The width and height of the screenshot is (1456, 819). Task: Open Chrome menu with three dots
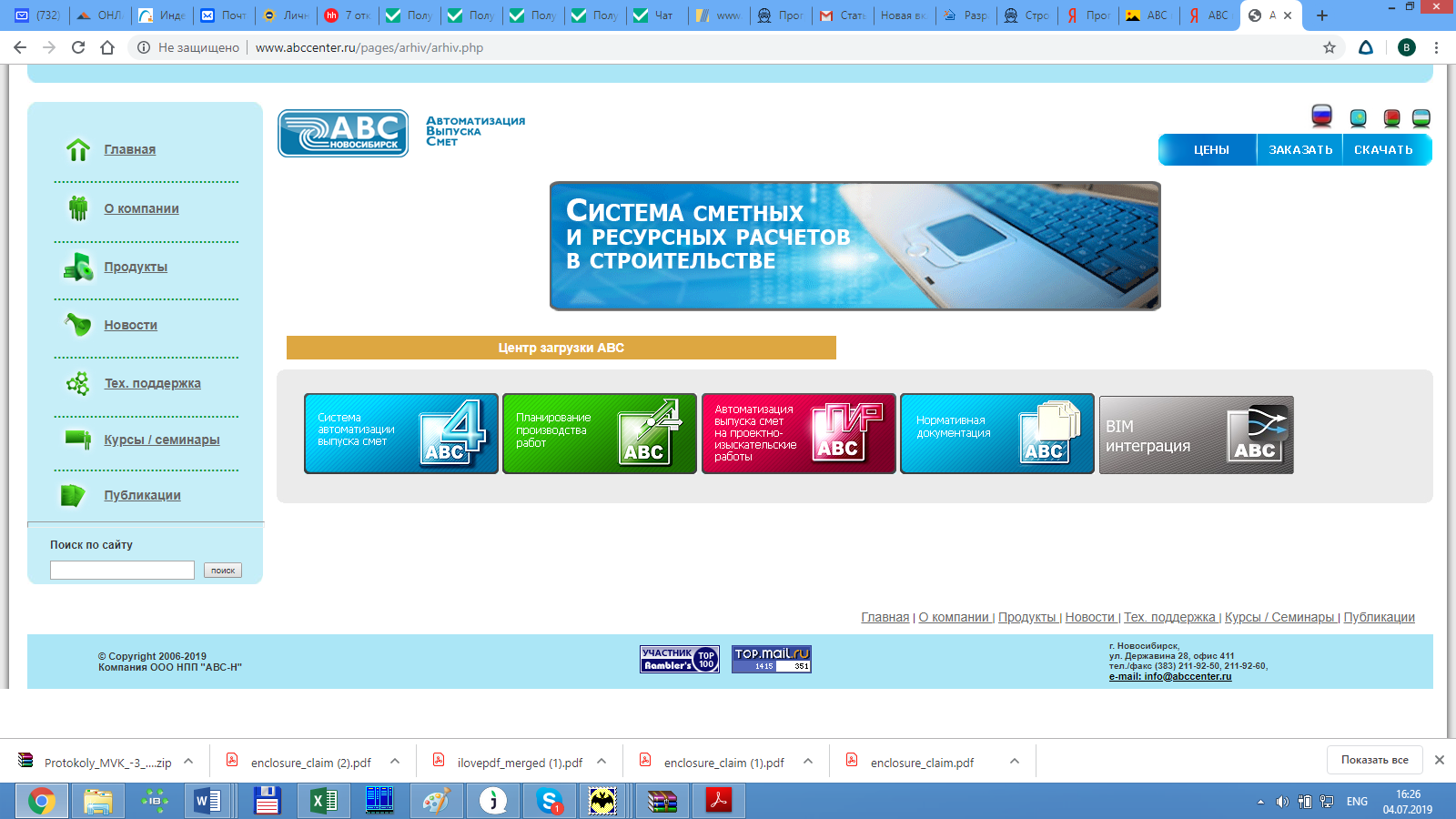(x=1436, y=47)
